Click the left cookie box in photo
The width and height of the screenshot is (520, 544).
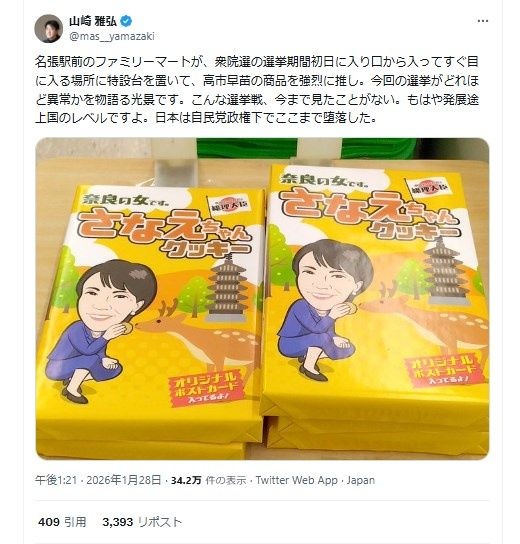tap(151, 317)
